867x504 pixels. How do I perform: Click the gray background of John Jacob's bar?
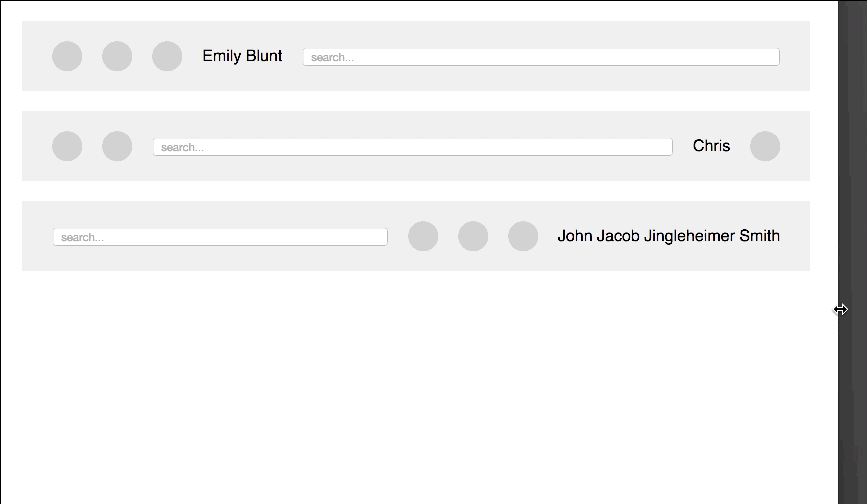(416, 262)
